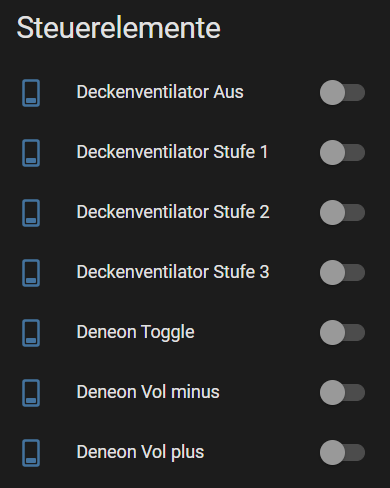Switch on Deckenventilator Stufe 3 toggle
The image size is (390, 488).
[342, 272]
